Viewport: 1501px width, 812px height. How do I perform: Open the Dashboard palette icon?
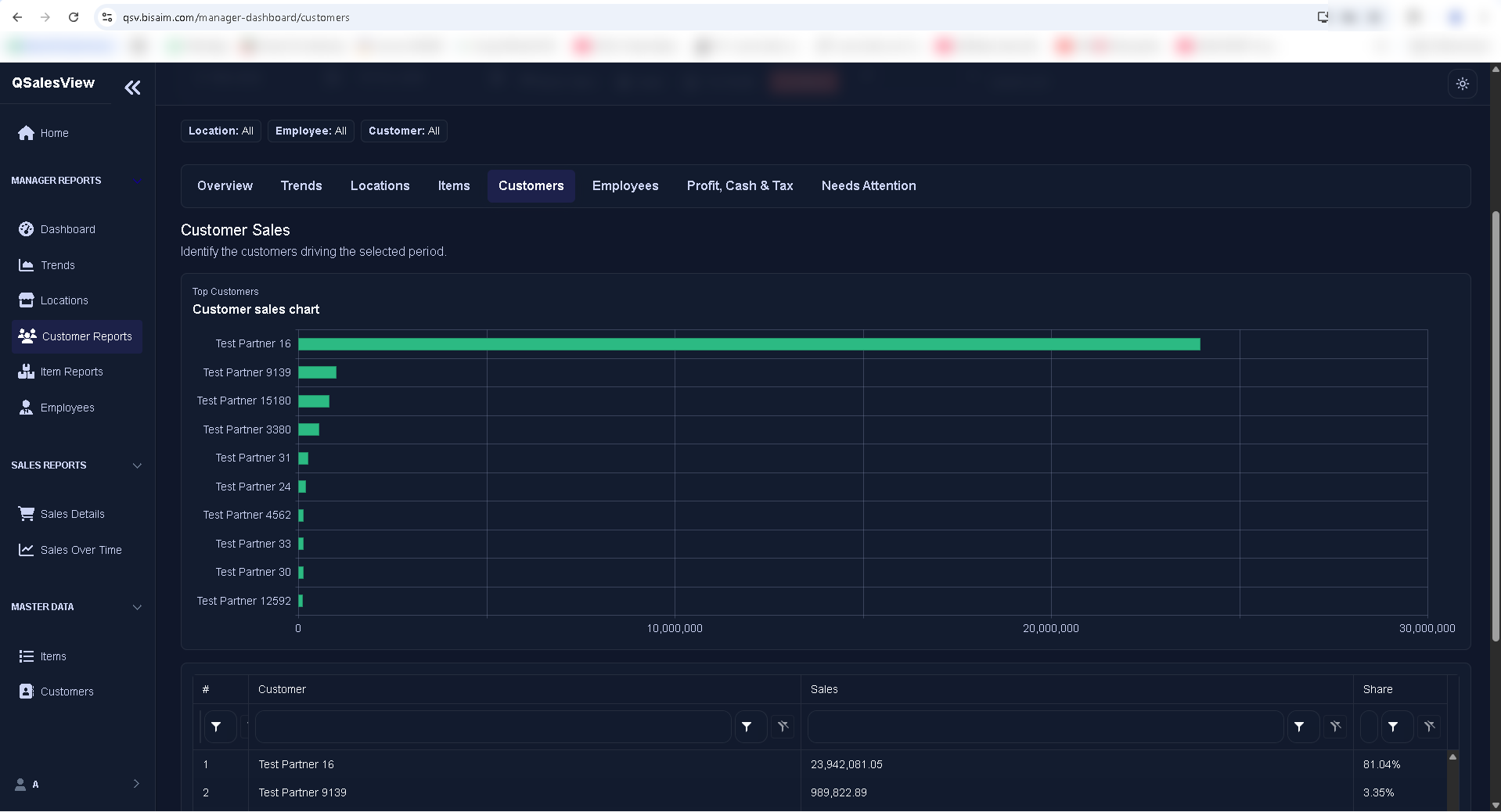26,229
